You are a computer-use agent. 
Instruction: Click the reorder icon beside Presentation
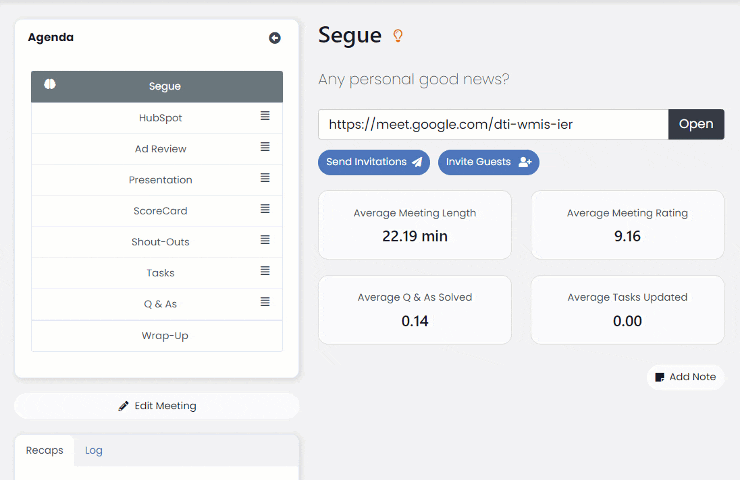265,179
